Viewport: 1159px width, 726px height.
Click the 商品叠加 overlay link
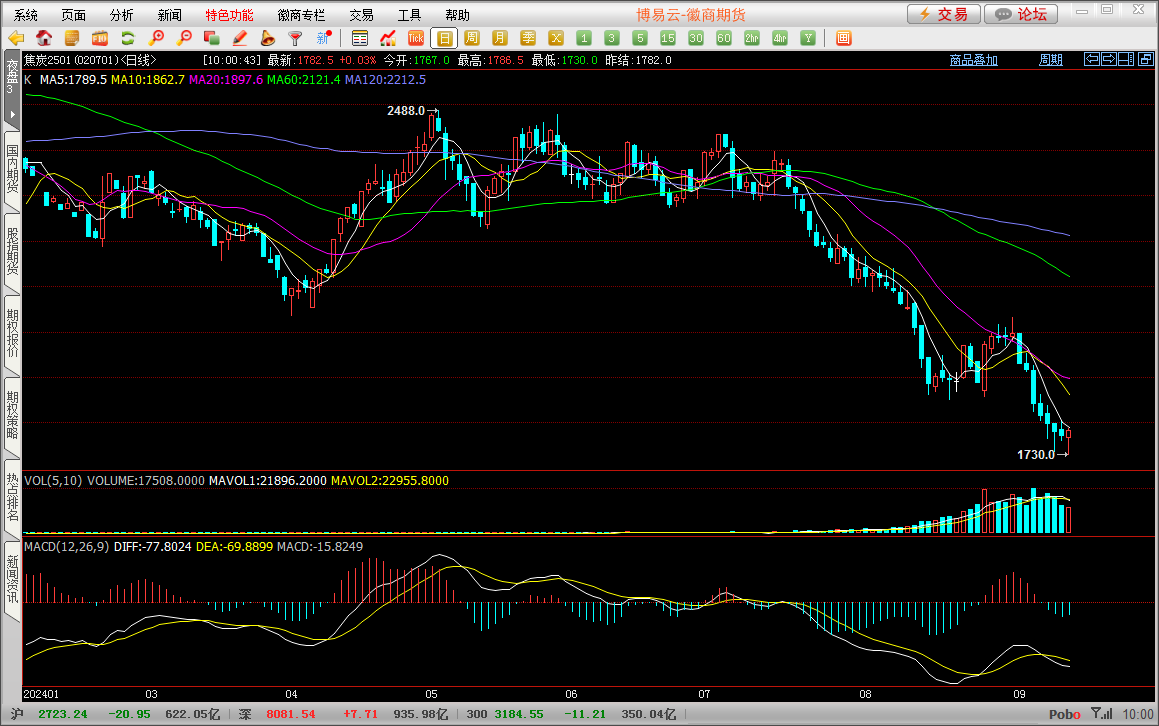click(973, 60)
